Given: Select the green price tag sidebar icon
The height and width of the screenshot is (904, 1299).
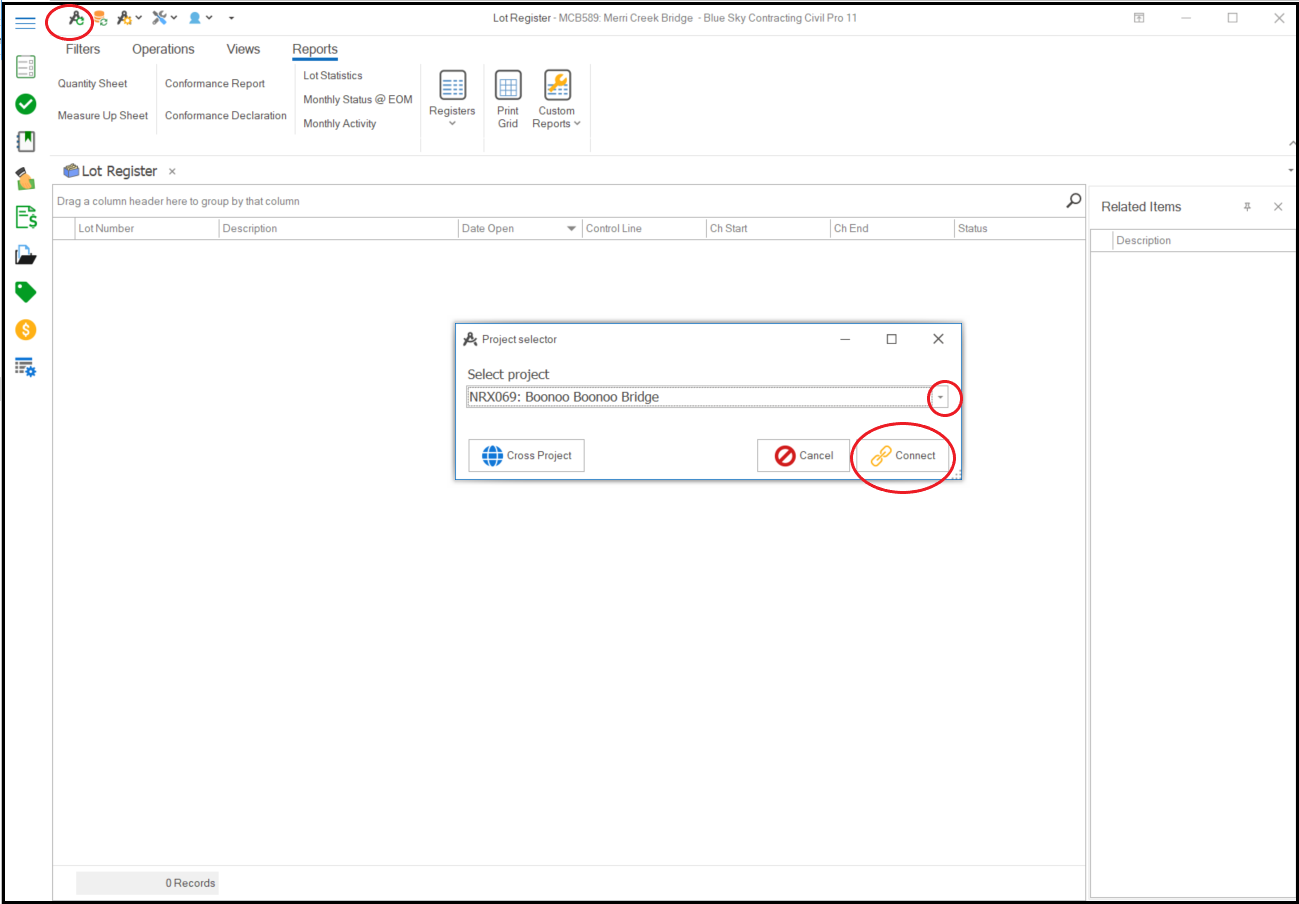Looking at the screenshot, I should pyautogui.click(x=26, y=292).
